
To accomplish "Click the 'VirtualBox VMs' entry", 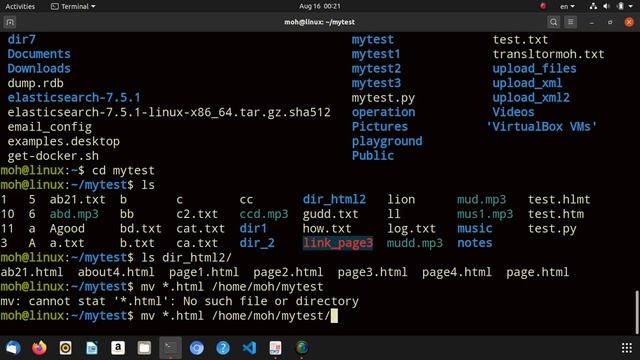I will point(542,127).
